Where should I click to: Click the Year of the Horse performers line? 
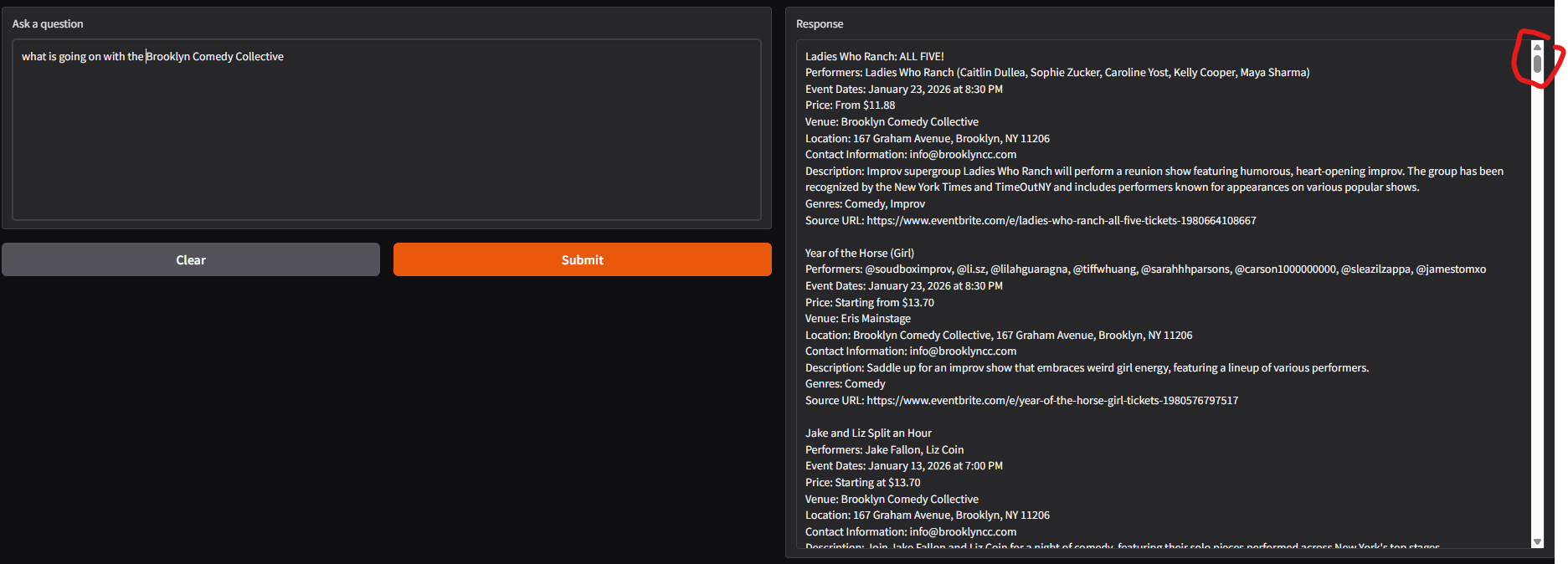(1145, 269)
